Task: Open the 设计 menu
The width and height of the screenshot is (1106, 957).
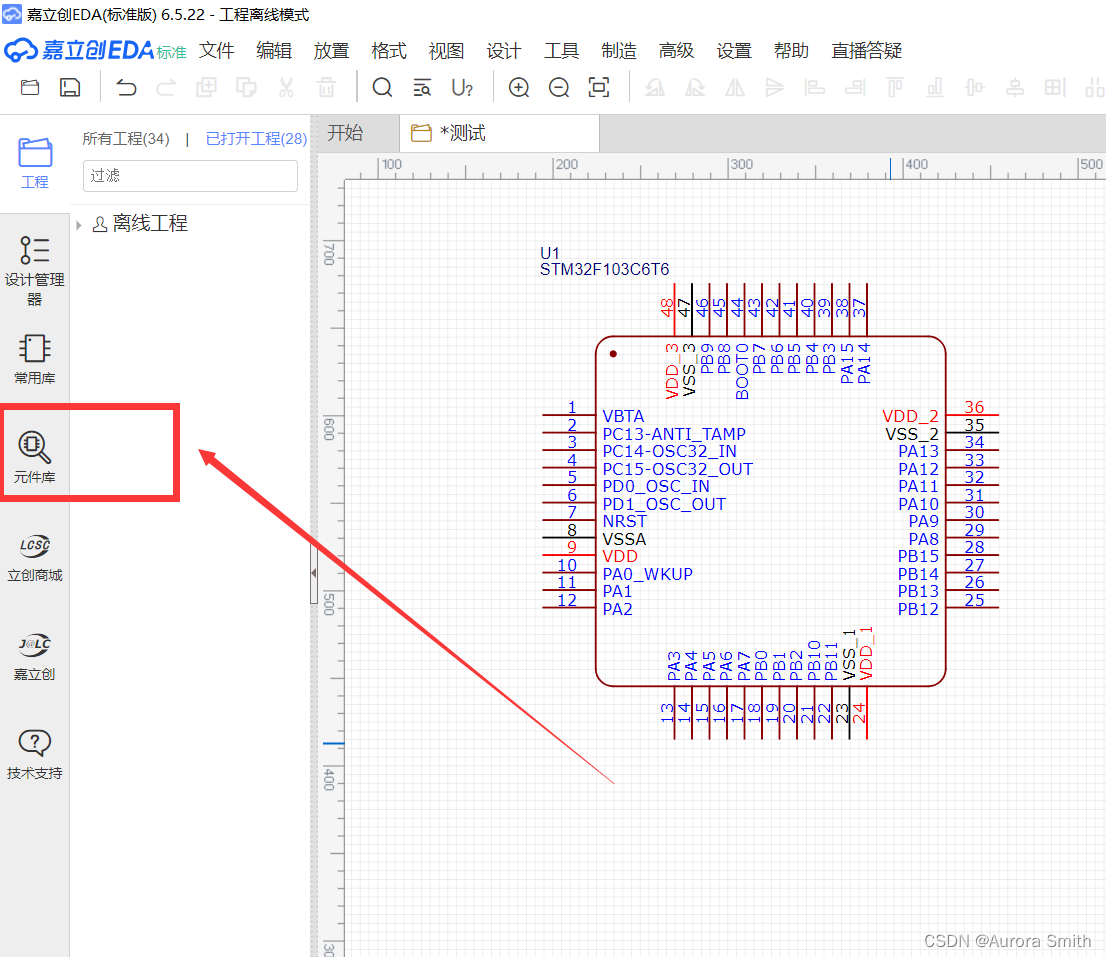Action: pos(504,51)
